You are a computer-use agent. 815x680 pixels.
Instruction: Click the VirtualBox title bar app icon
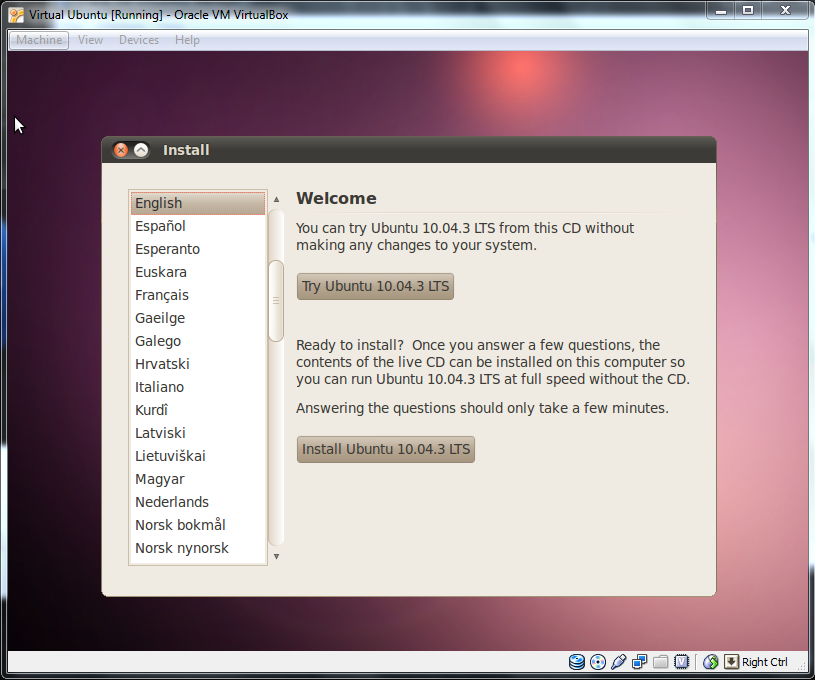(x=16, y=15)
